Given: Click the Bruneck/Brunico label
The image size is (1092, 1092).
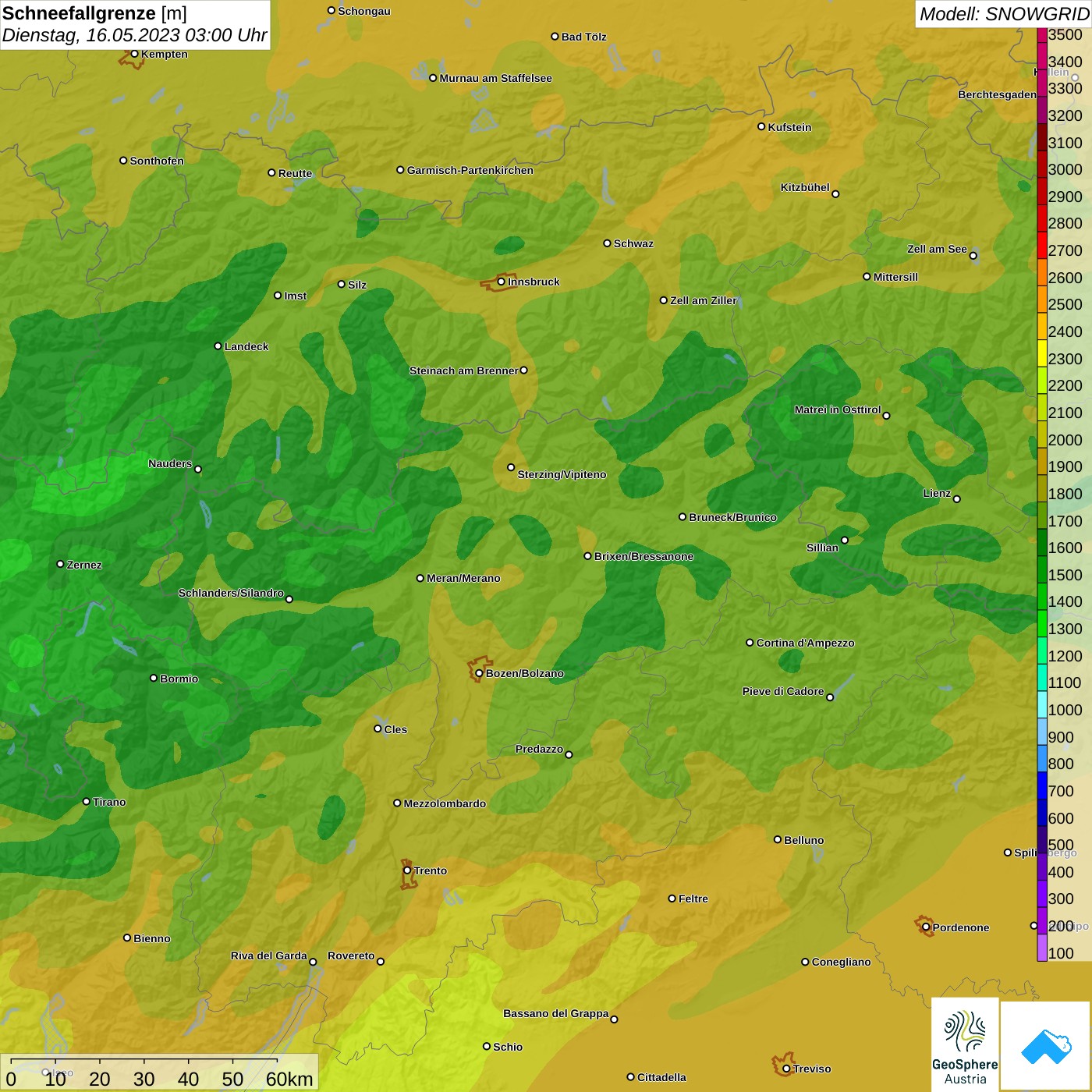Looking at the screenshot, I should tap(732, 517).
